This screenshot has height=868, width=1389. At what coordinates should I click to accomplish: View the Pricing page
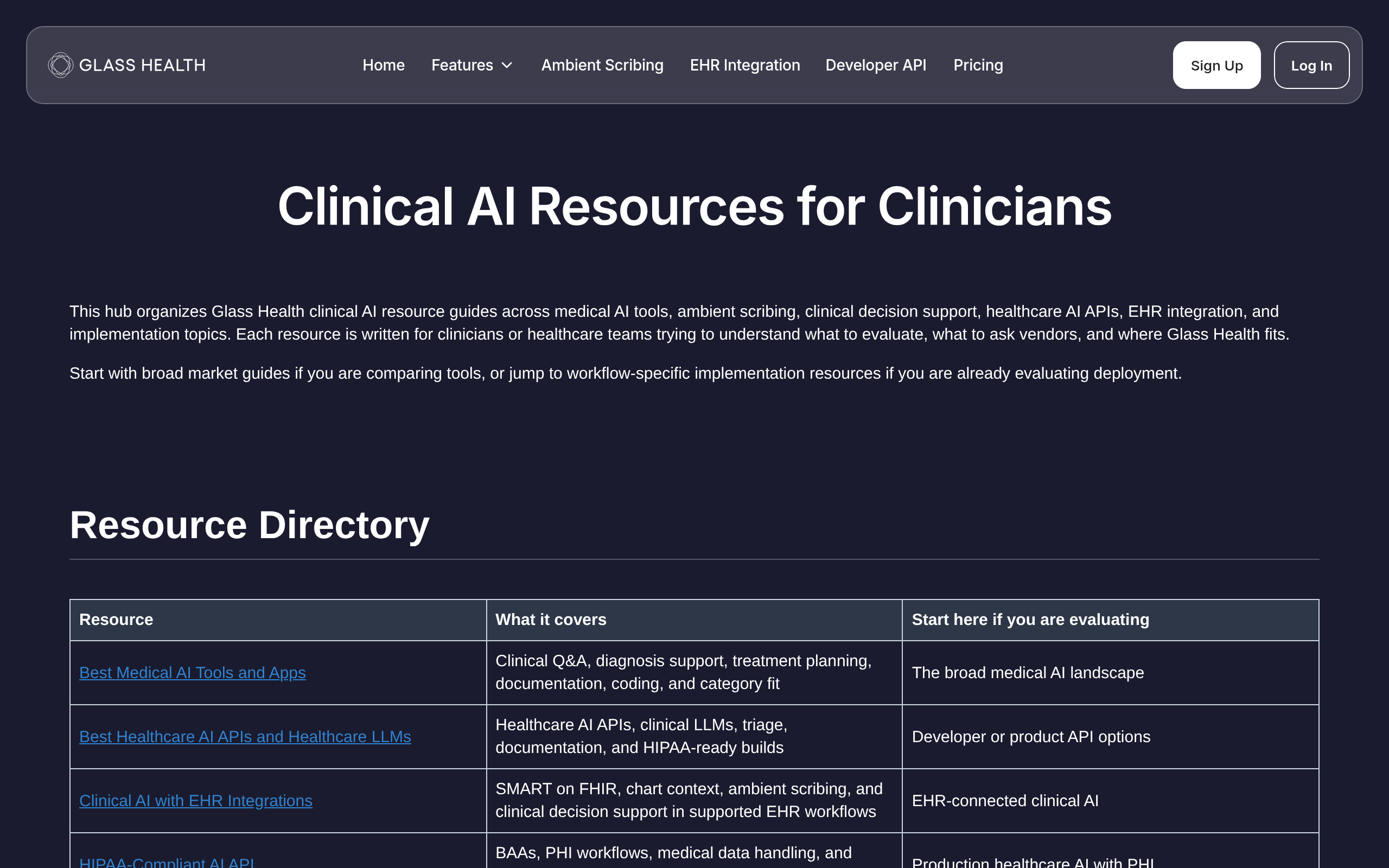[x=978, y=65]
